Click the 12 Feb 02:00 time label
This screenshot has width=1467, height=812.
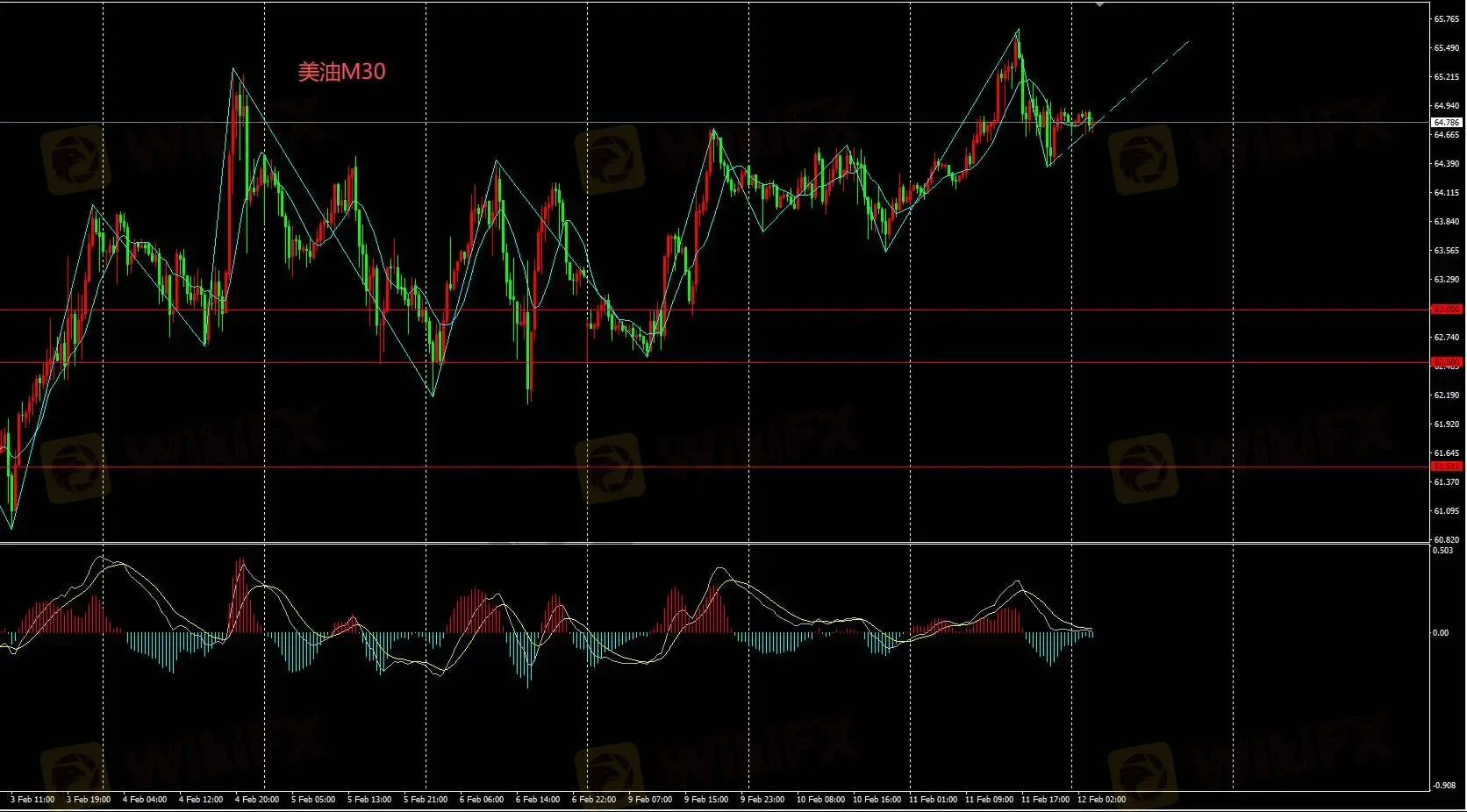point(1101,800)
